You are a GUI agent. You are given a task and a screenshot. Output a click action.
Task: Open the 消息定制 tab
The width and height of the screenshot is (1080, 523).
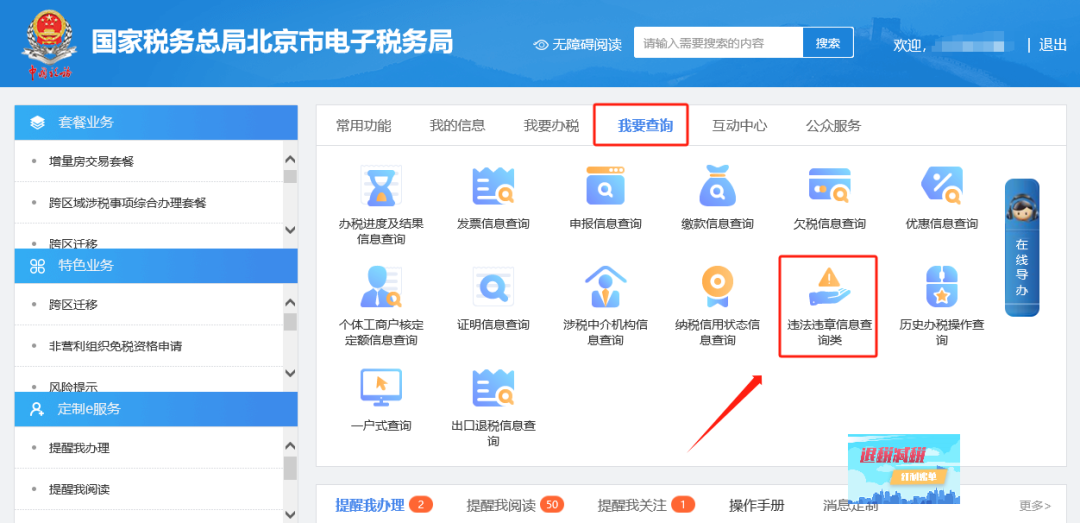point(851,505)
